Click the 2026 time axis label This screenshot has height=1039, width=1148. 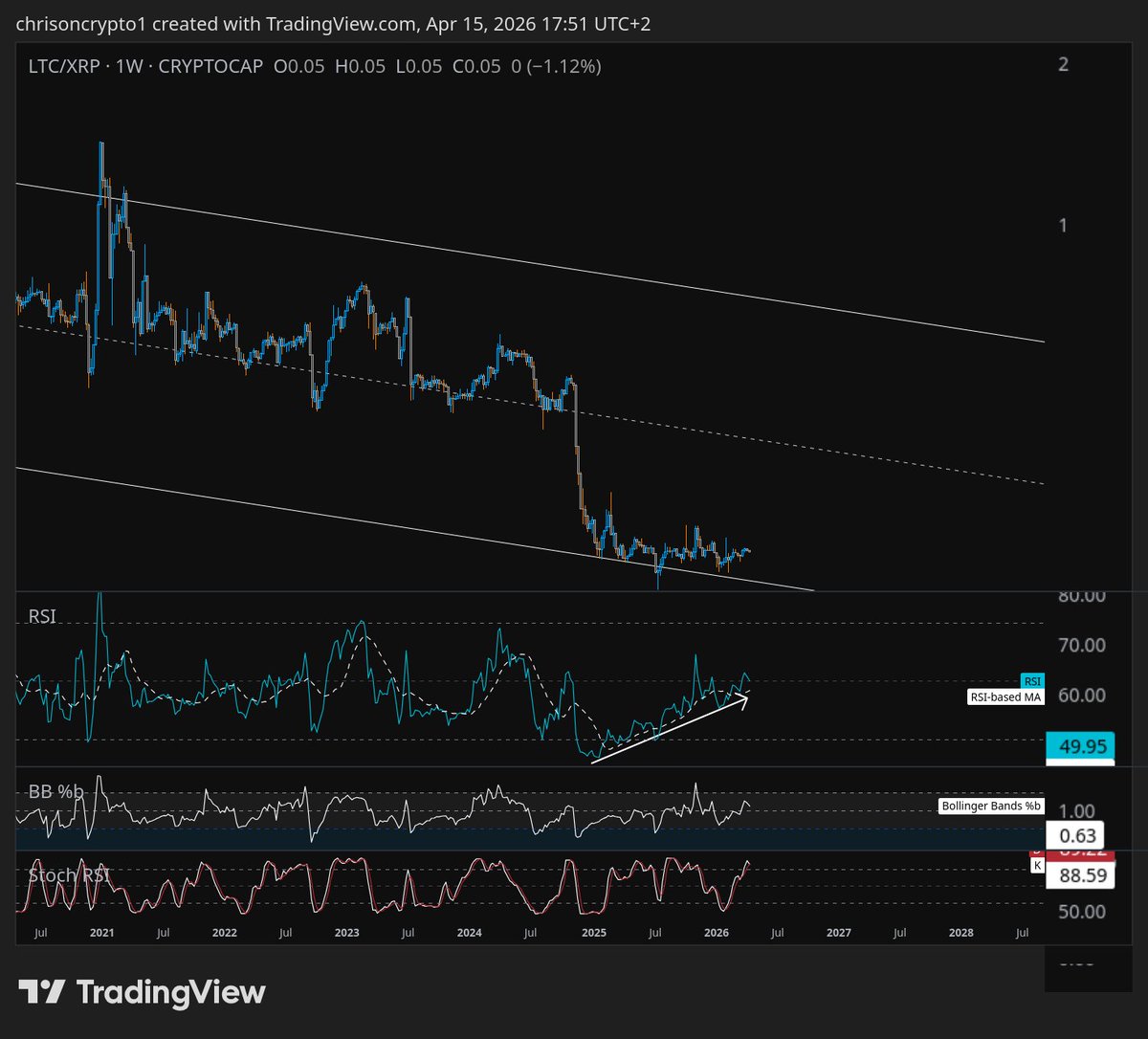pyautogui.click(x=716, y=932)
